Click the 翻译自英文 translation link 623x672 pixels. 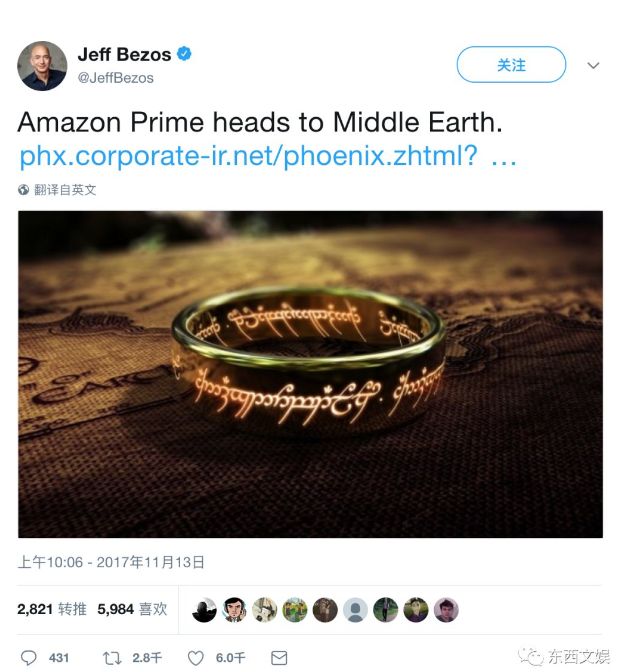[x=65, y=189]
